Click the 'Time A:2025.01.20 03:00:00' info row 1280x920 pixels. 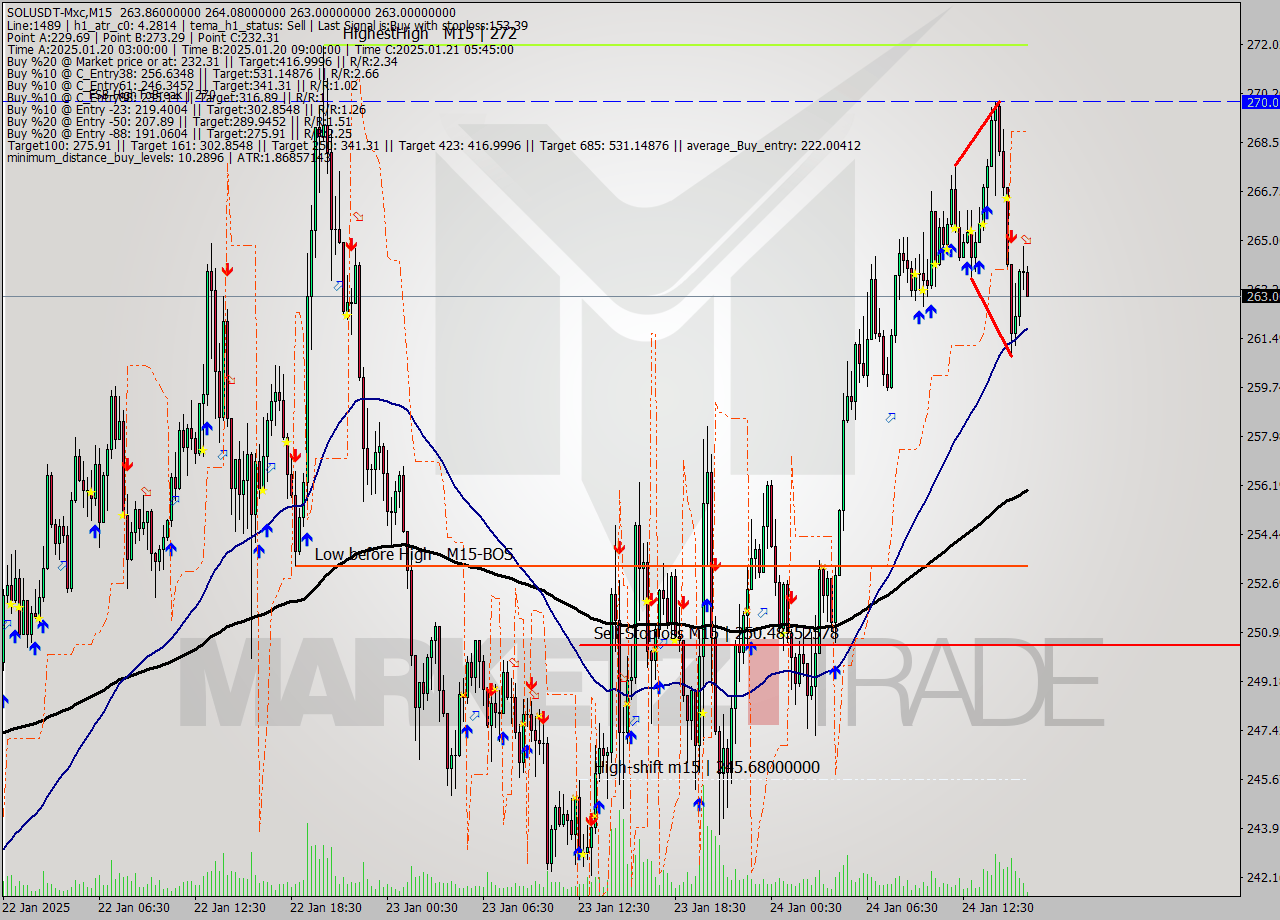click(x=260, y=49)
